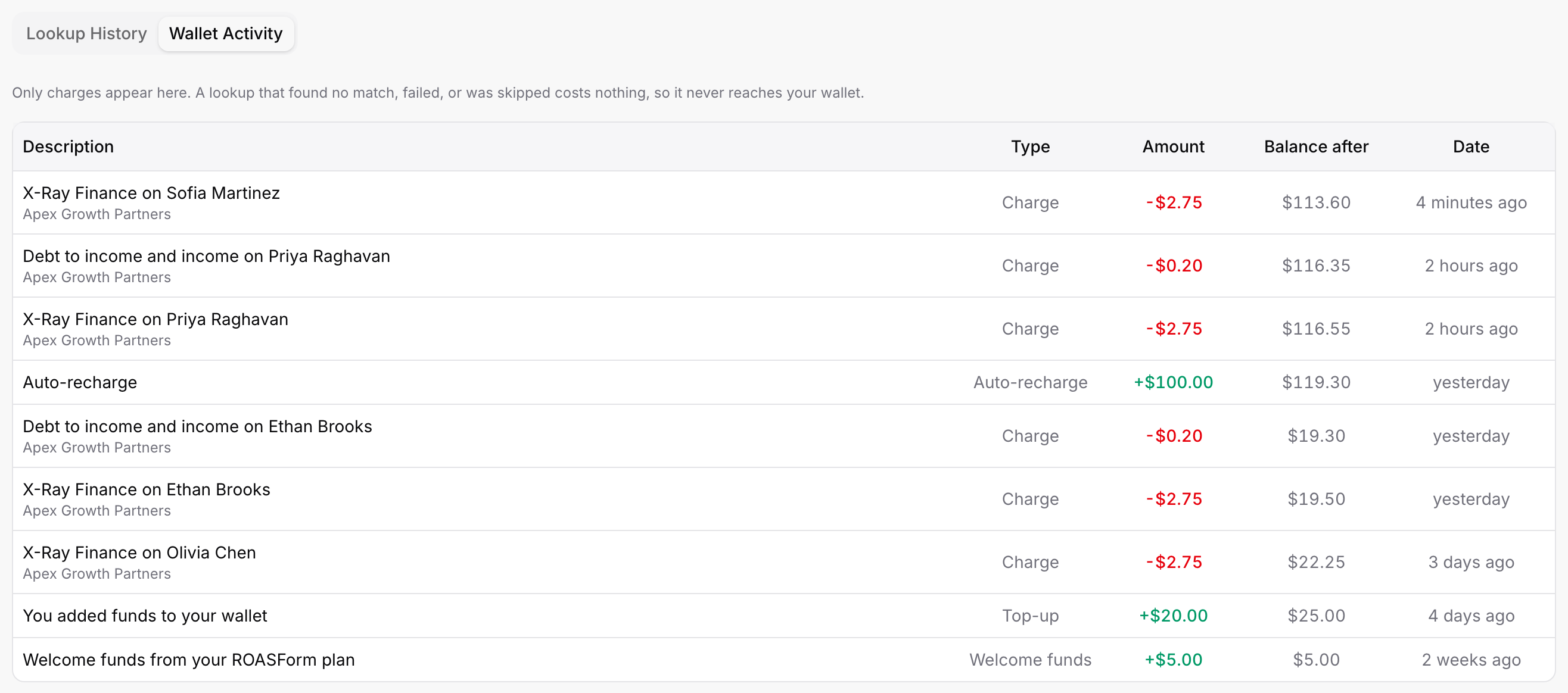Click the $22.25 balance value
The height and width of the screenshot is (693, 1568).
click(1316, 563)
